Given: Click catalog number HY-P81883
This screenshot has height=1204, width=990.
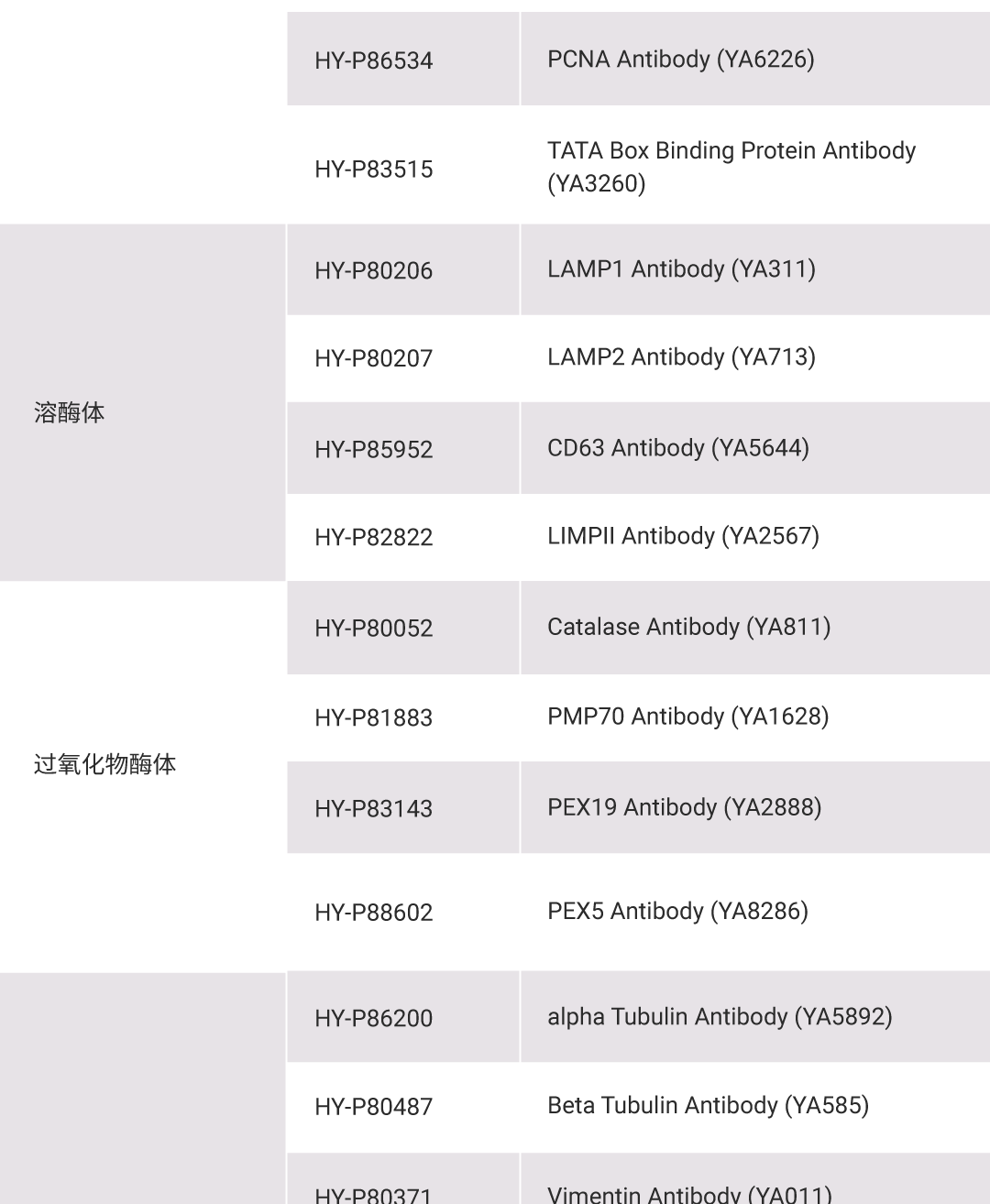Looking at the screenshot, I should (x=373, y=717).
